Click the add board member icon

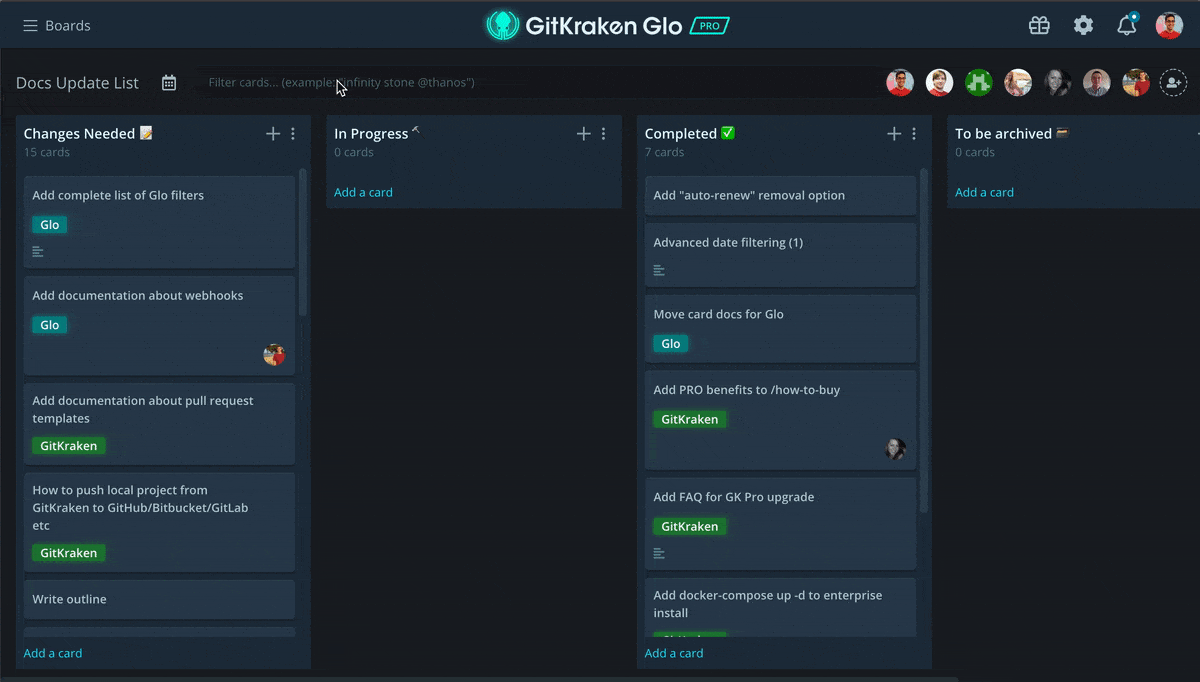coord(1173,83)
